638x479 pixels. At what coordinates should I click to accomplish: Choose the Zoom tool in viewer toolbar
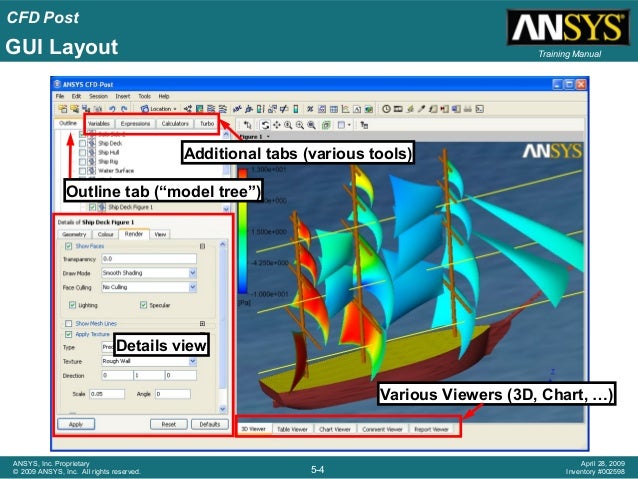point(288,125)
